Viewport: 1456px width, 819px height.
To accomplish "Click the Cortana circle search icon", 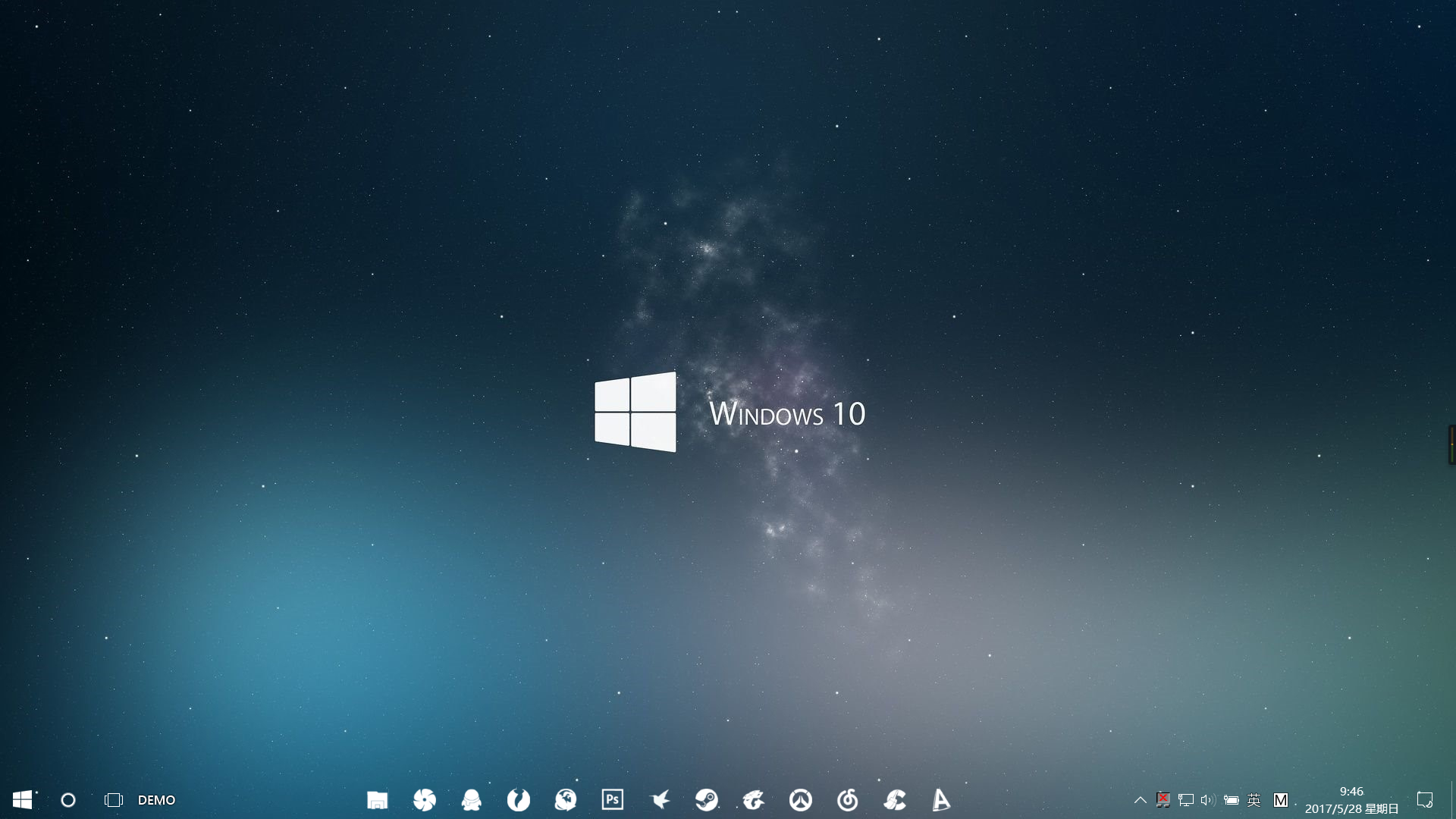I will [68, 799].
